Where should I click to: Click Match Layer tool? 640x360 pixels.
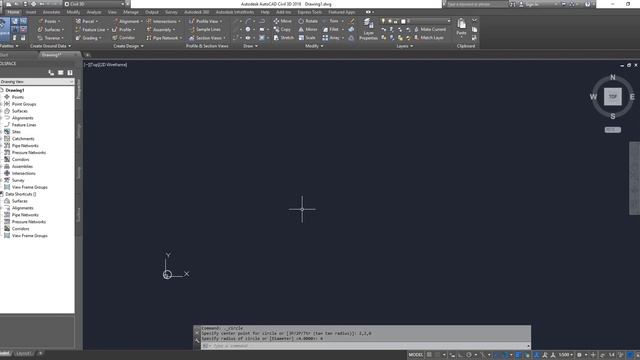(x=429, y=38)
